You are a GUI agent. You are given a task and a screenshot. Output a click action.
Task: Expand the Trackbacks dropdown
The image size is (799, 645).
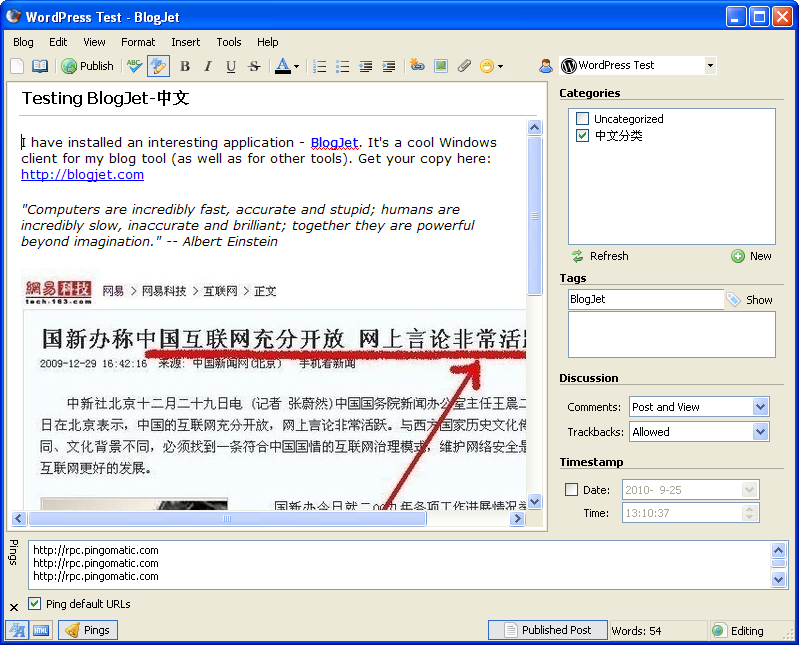[760, 432]
